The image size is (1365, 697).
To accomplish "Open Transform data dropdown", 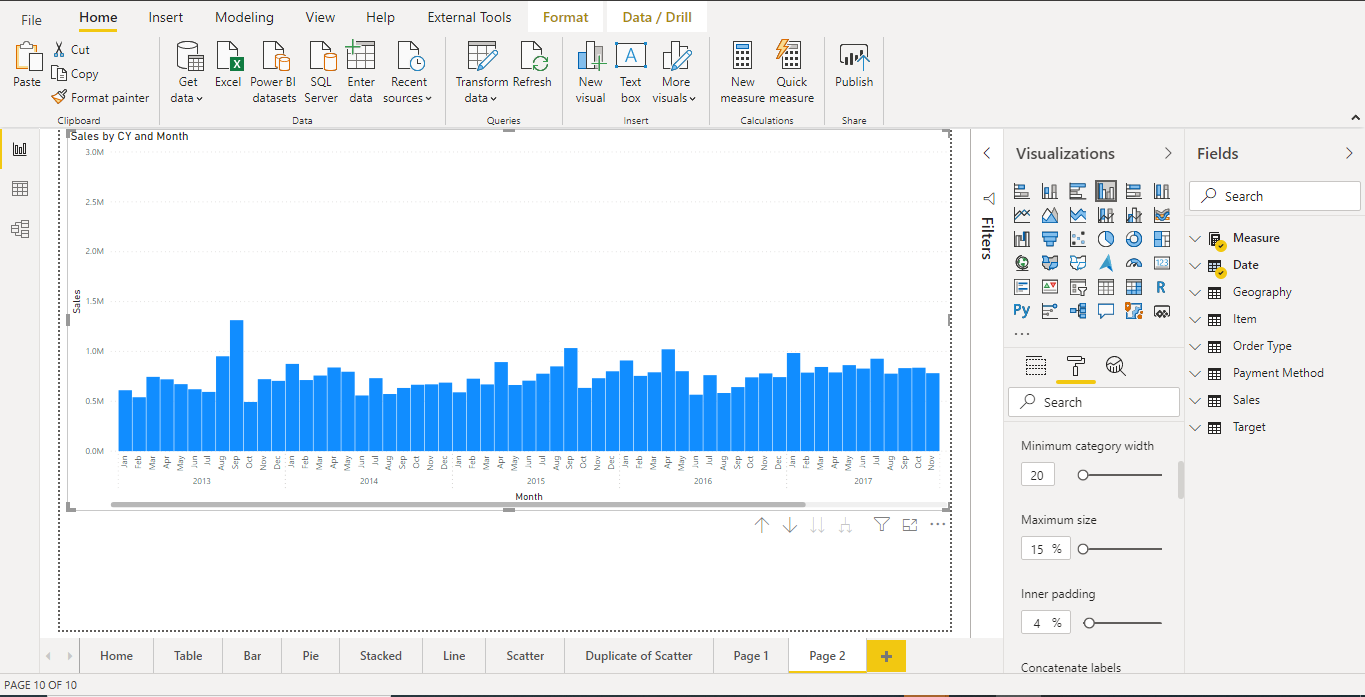I will 482,72.
